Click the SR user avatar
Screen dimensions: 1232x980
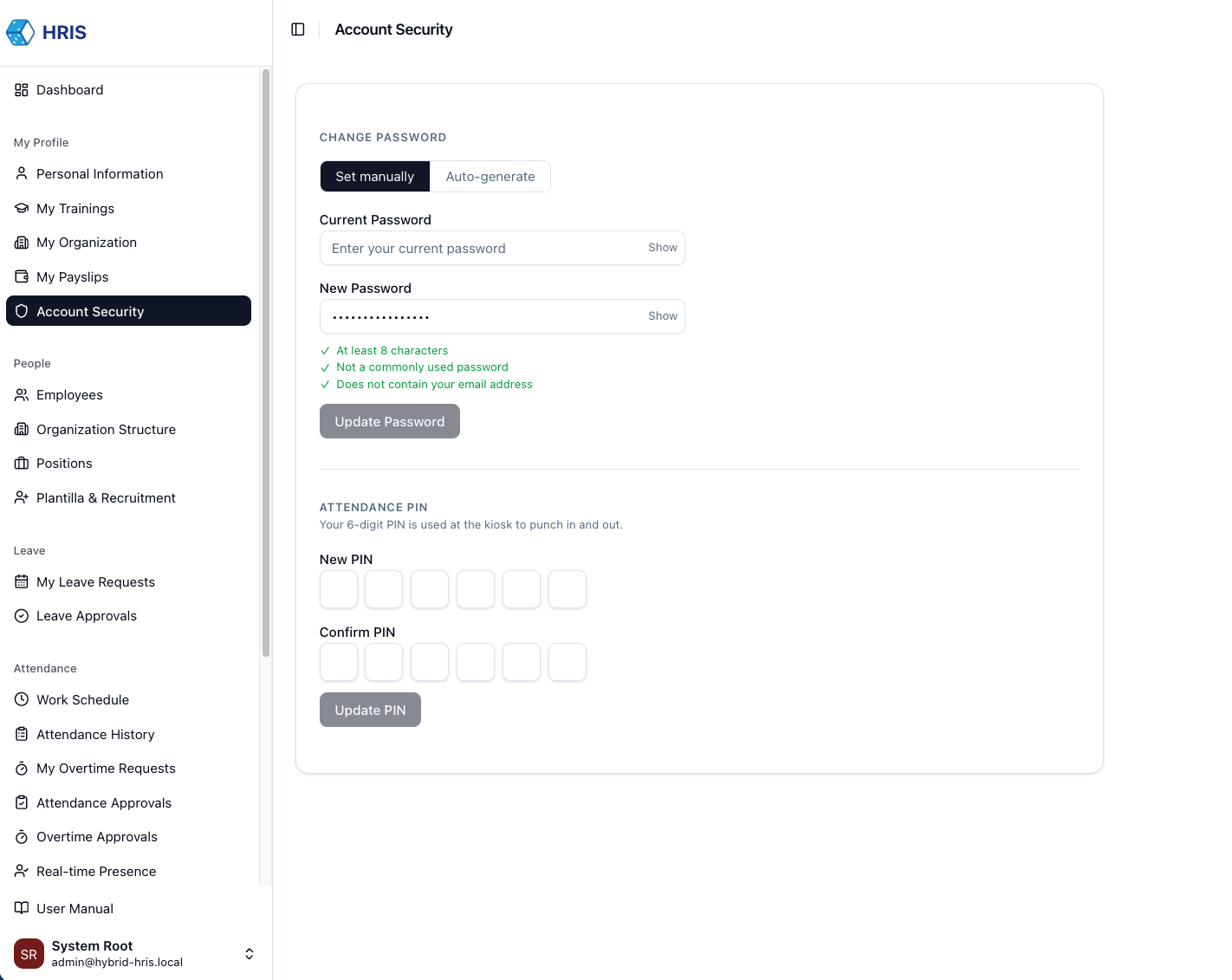(x=29, y=954)
